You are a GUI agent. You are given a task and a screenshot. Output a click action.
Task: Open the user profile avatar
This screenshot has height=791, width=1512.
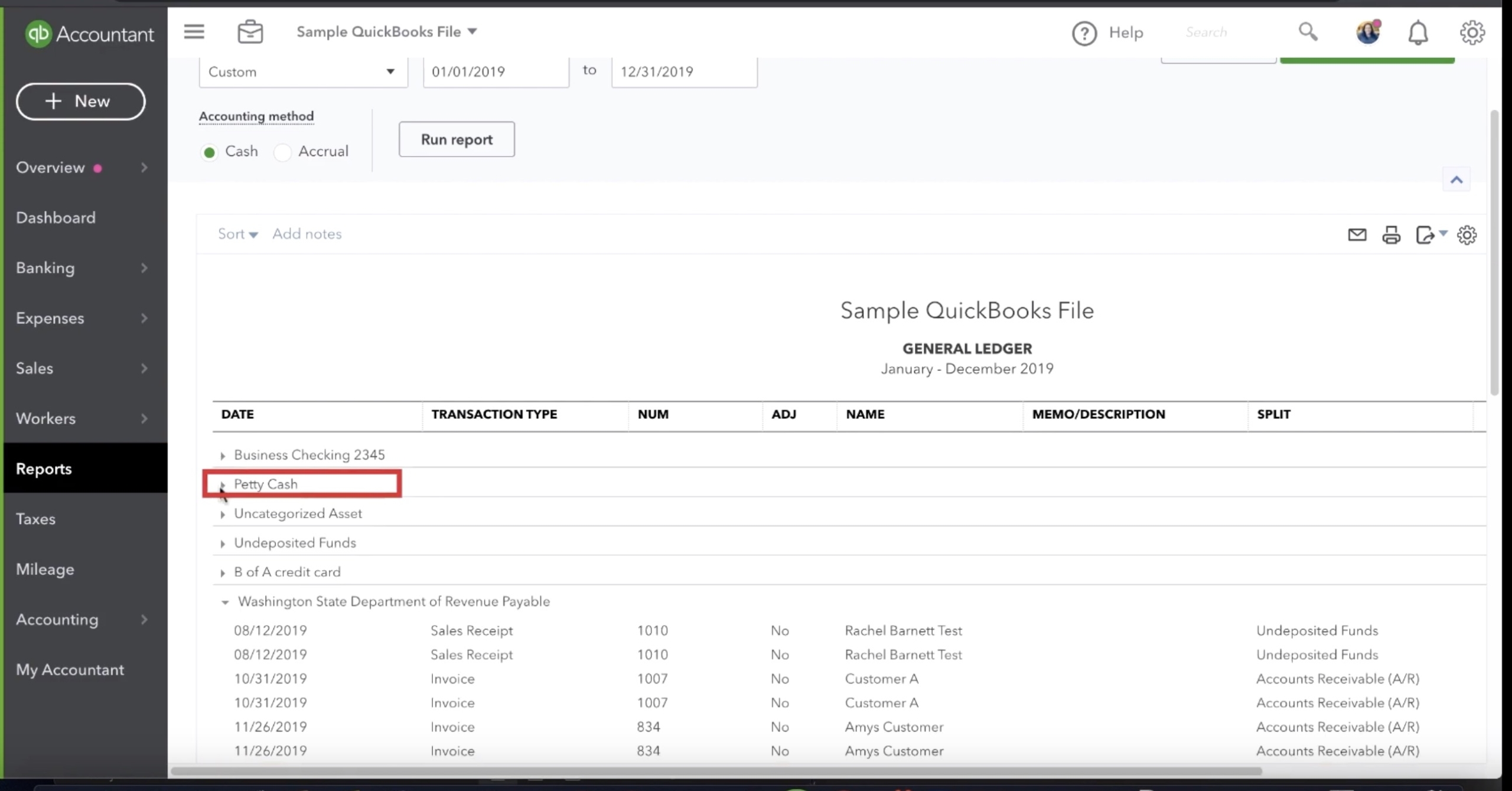tap(1368, 32)
